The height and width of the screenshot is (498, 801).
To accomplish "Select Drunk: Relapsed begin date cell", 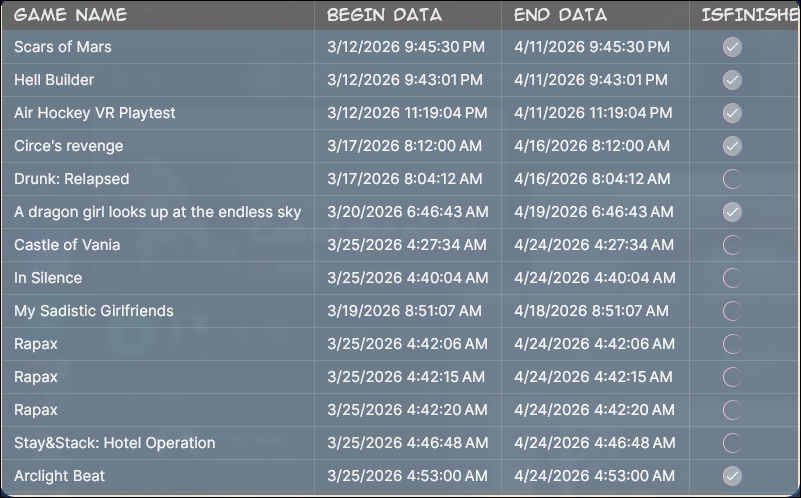I will pyautogui.click(x=404, y=179).
